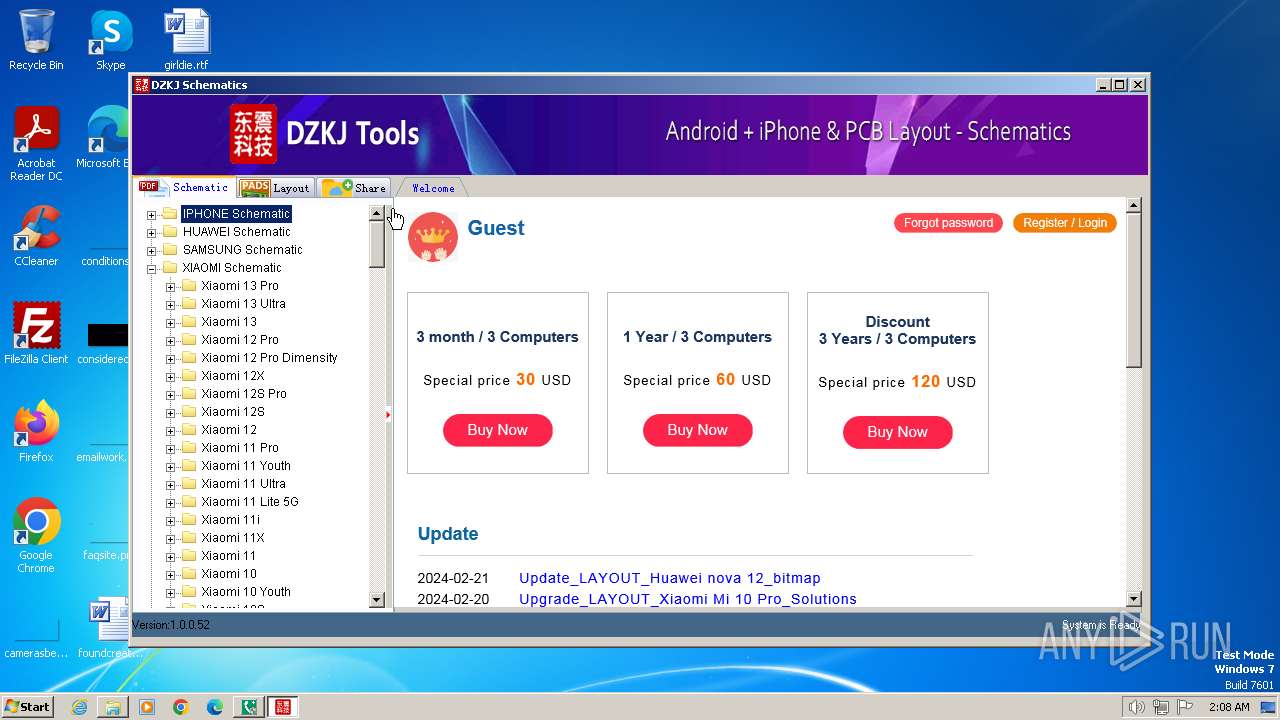Click Forgot password button

[x=948, y=223]
